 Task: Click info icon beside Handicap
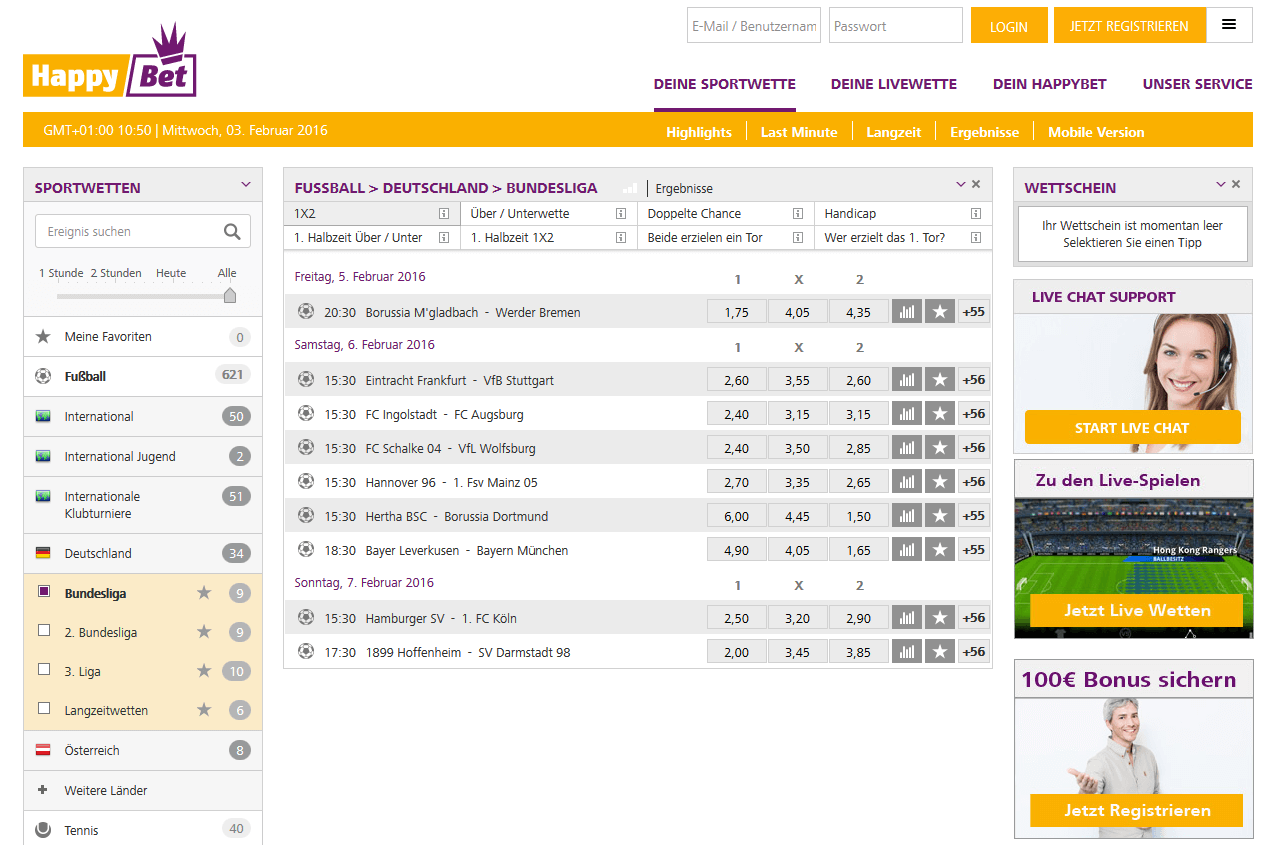point(975,213)
